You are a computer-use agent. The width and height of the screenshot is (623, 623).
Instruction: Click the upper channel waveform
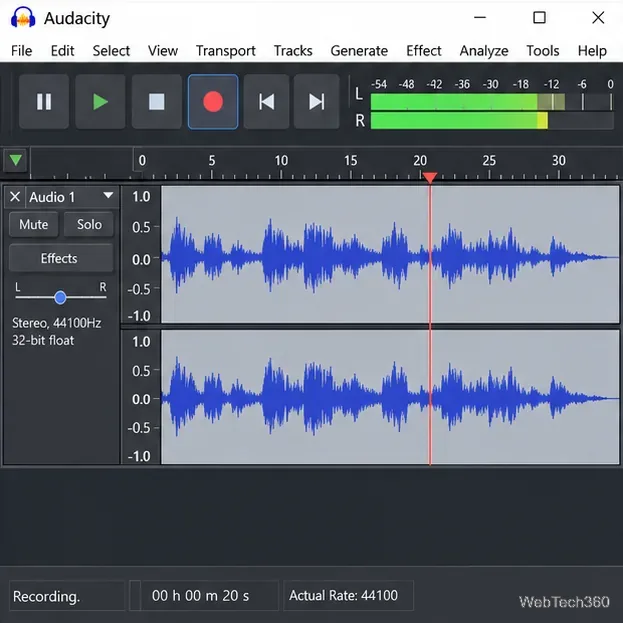pyautogui.click(x=390, y=254)
